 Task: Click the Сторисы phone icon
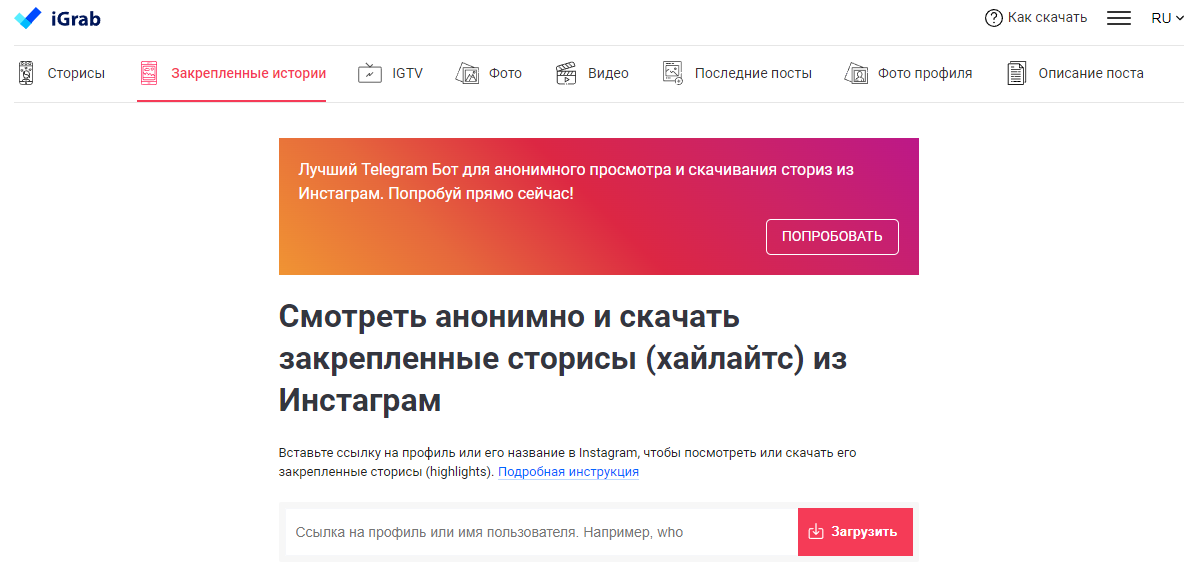tap(26, 73)
